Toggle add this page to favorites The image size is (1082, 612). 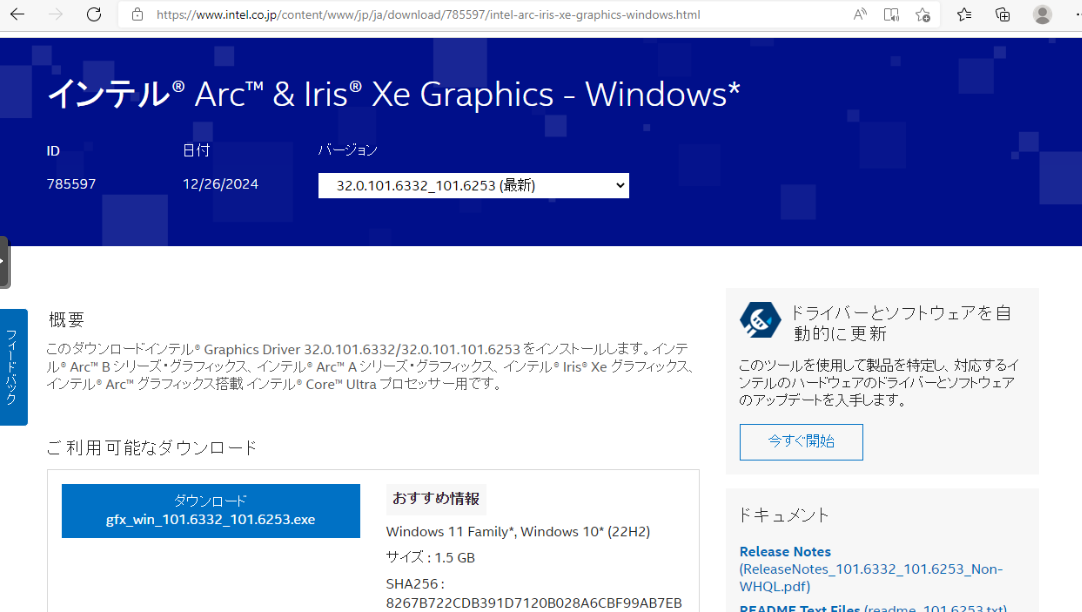[x=923, y=15]
